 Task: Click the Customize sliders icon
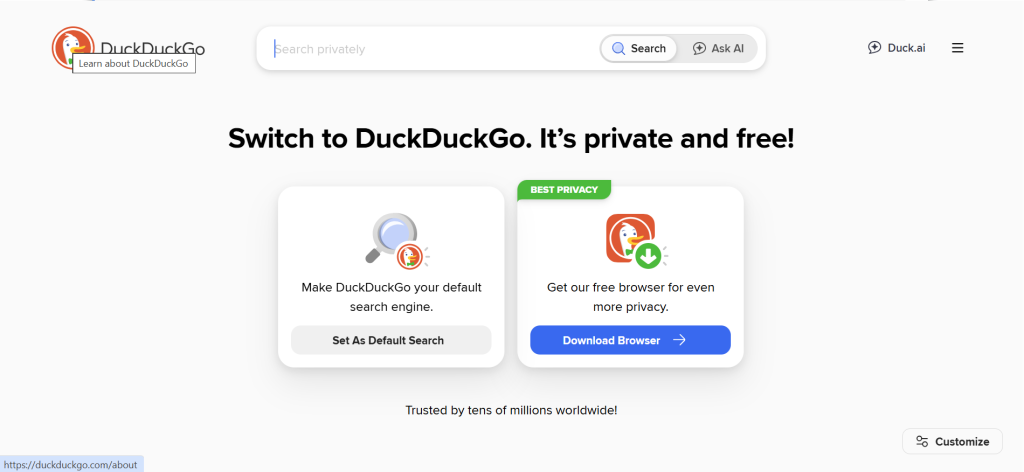click(922, 441)
